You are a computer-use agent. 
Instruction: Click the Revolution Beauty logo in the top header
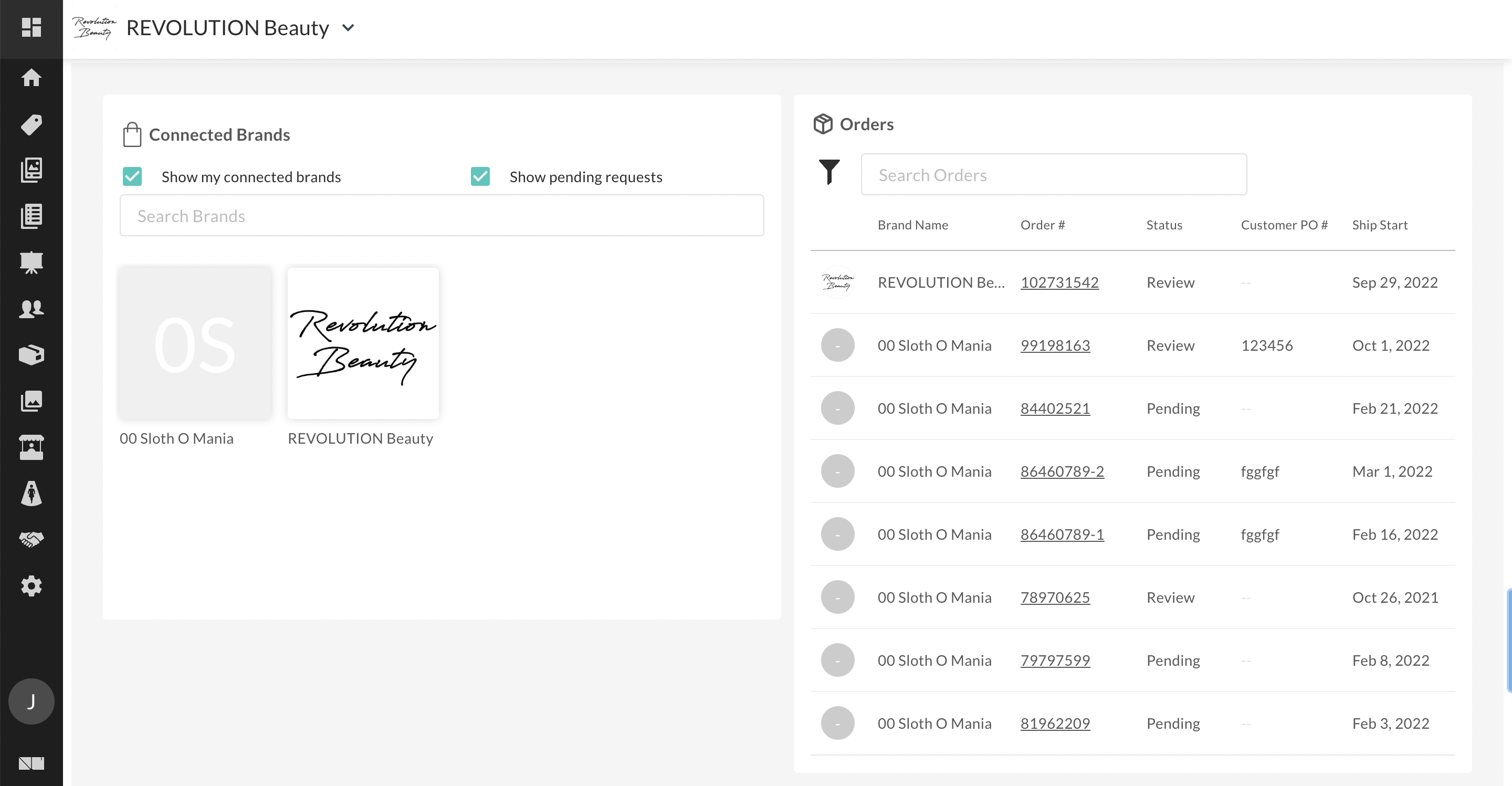pos(94,28)
